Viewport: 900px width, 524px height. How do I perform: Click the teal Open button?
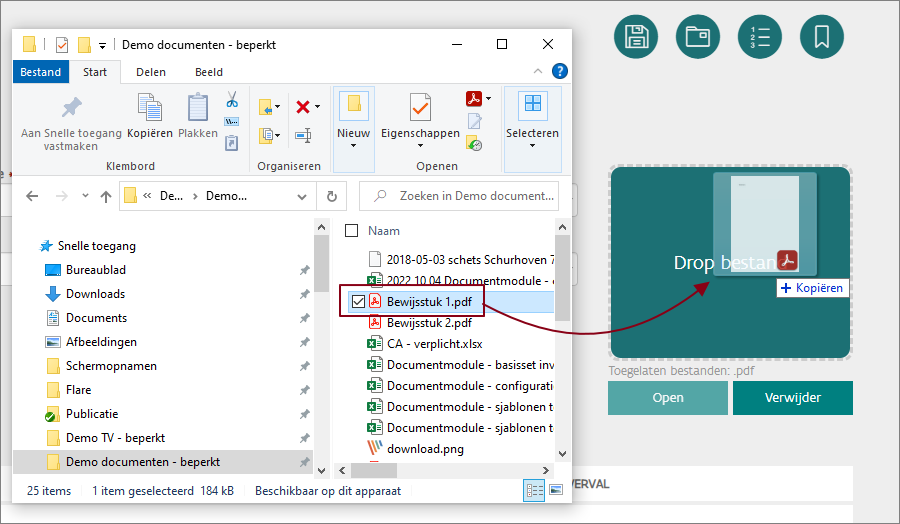pos(668,398)
